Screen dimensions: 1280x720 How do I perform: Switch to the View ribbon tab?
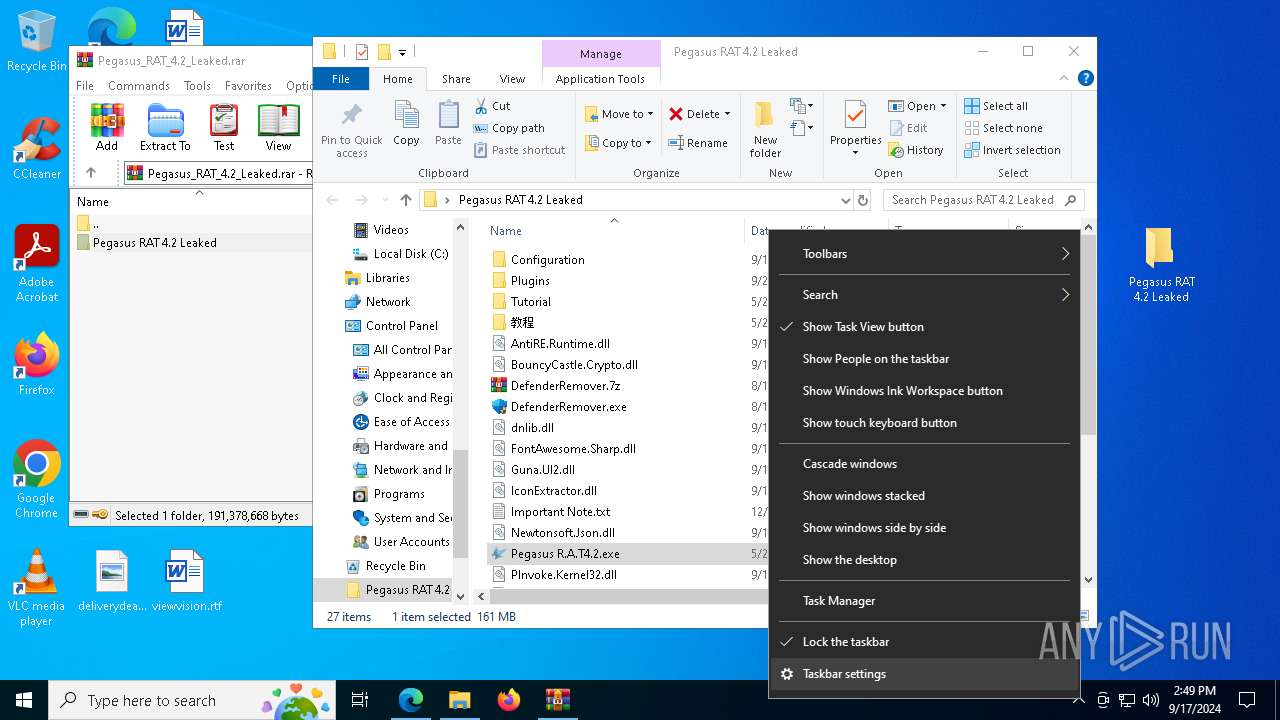[512, 79]
